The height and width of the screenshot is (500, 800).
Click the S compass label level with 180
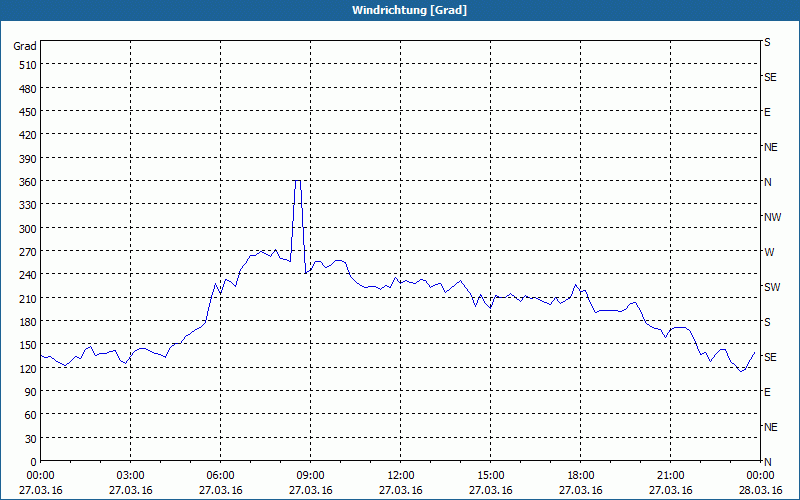[767, 322]
